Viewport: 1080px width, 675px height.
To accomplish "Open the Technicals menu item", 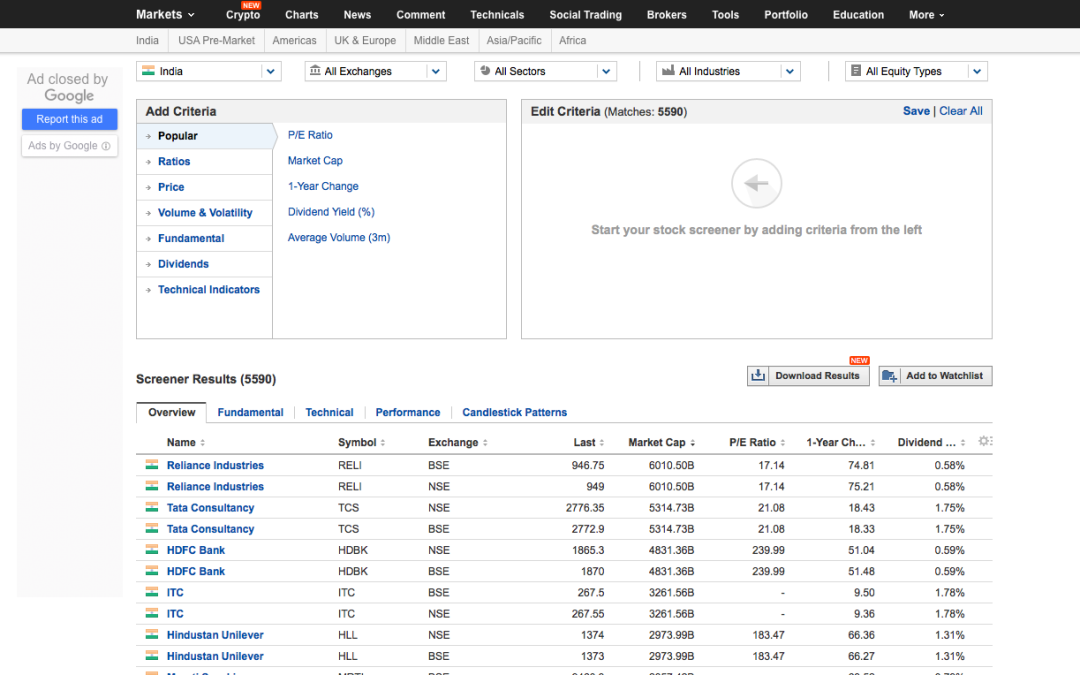I will (497, 14).
